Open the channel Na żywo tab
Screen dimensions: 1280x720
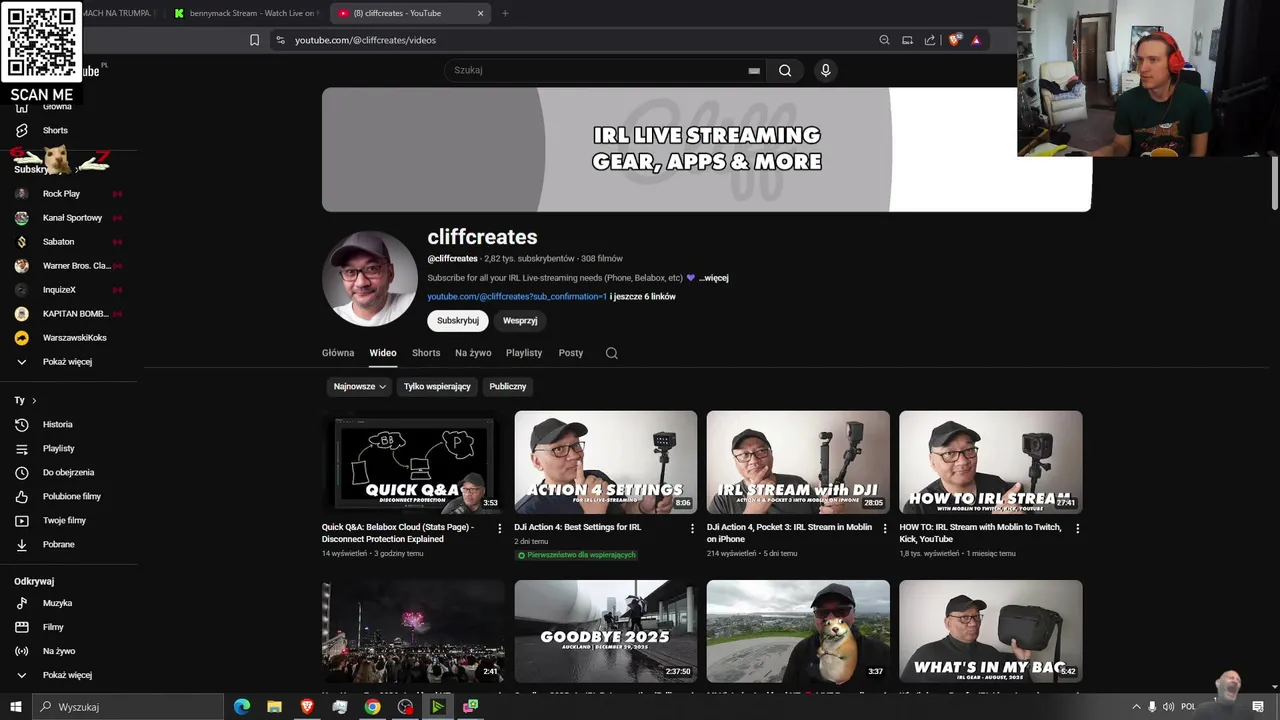coord(473,353)
